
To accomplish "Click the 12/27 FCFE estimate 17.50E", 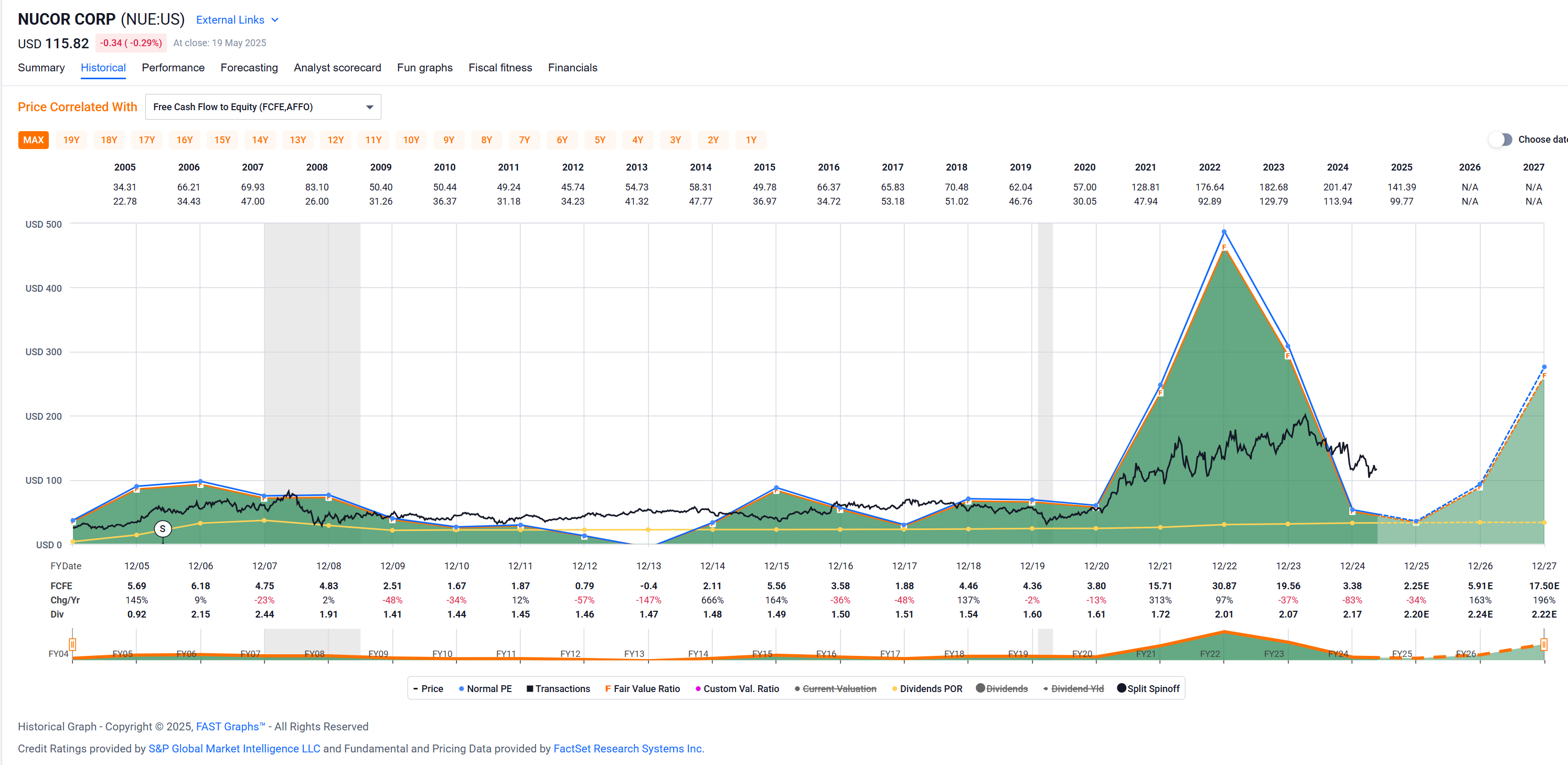I will pyautogui.click(x=1544, y=586).
